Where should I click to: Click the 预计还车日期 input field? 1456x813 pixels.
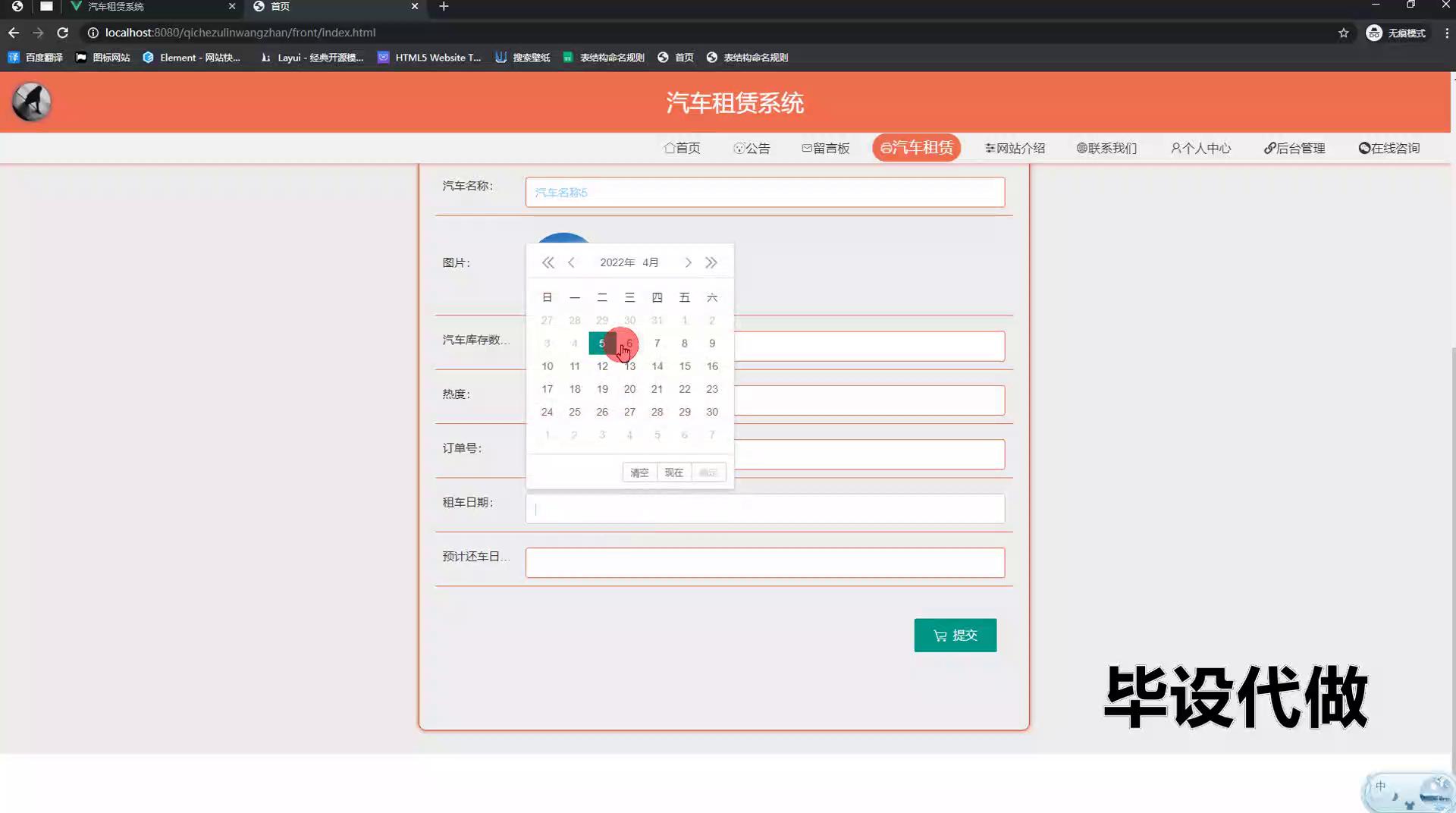click(x=764, y=563)
